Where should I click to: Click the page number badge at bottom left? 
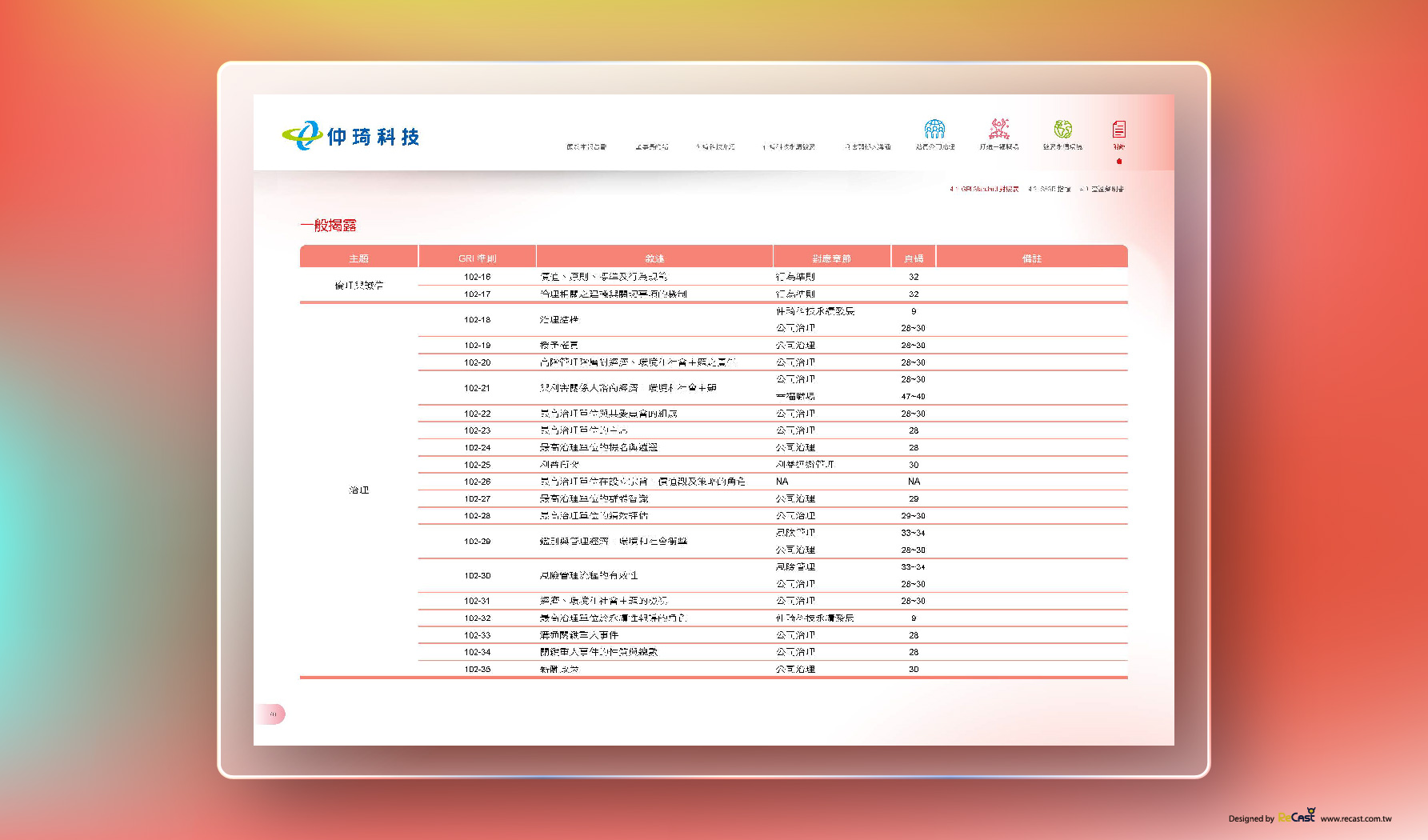click(271, 714)
